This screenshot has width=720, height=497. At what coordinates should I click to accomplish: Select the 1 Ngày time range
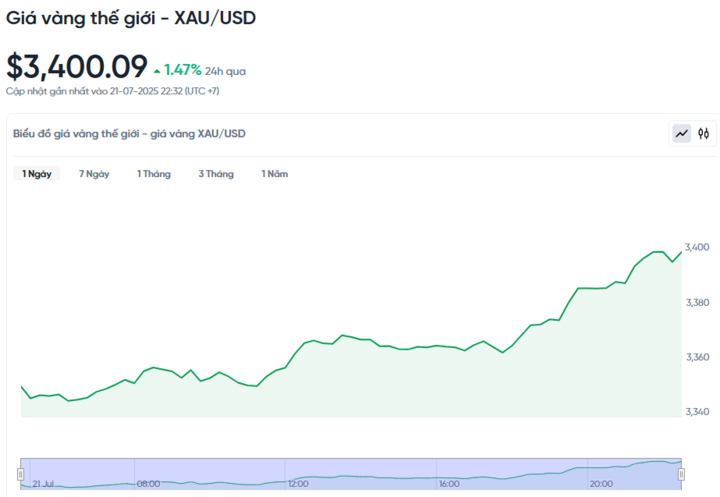click(37, 174)
